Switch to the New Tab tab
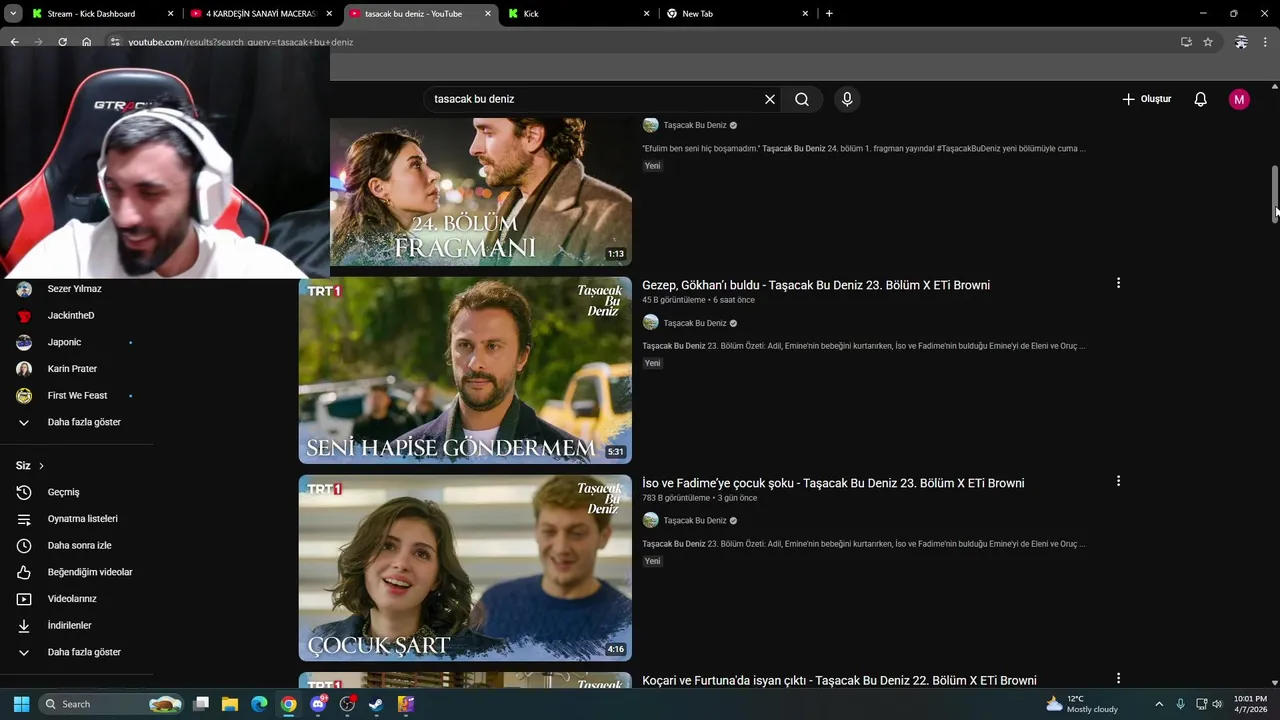The height and width of the screenshot is (720, 1280). point(738,14)
